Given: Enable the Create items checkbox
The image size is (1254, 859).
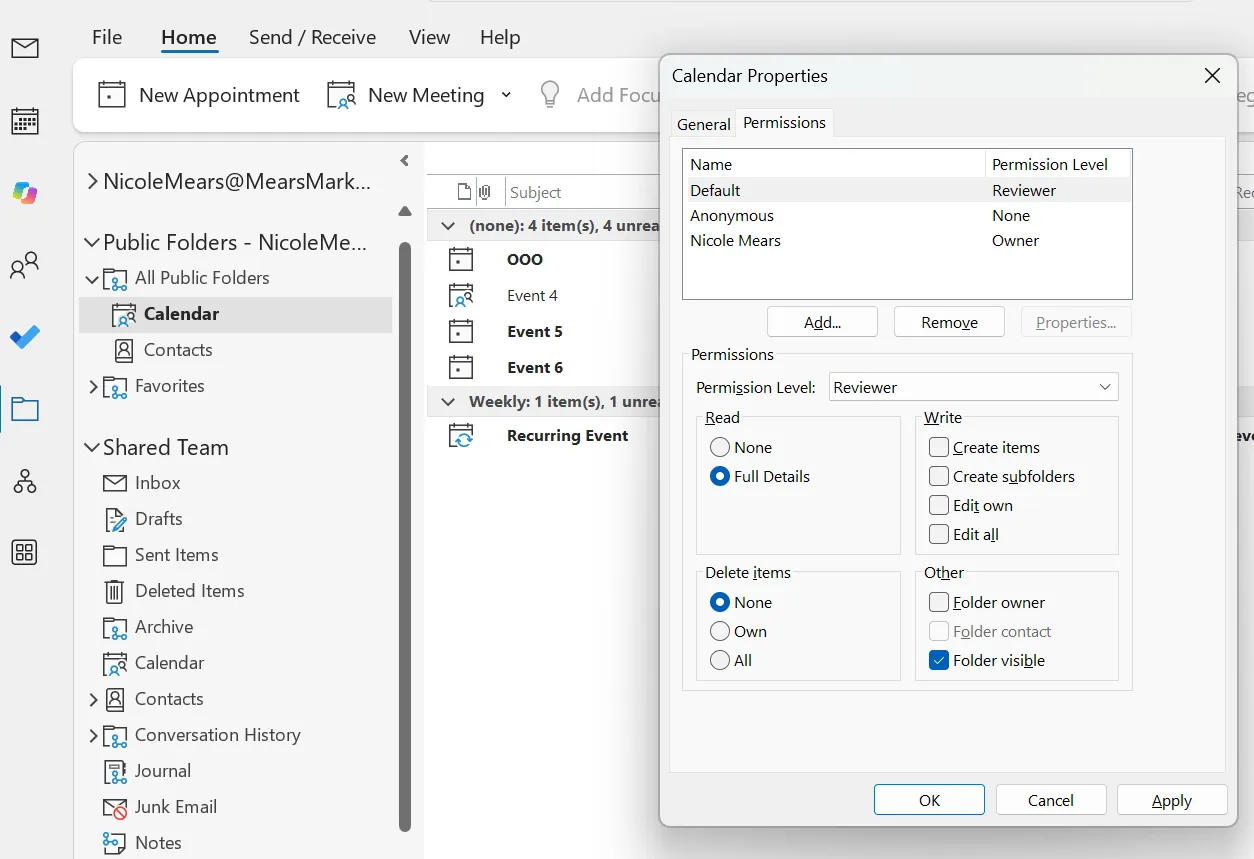Looking at the screenshot, I should 939,448.
